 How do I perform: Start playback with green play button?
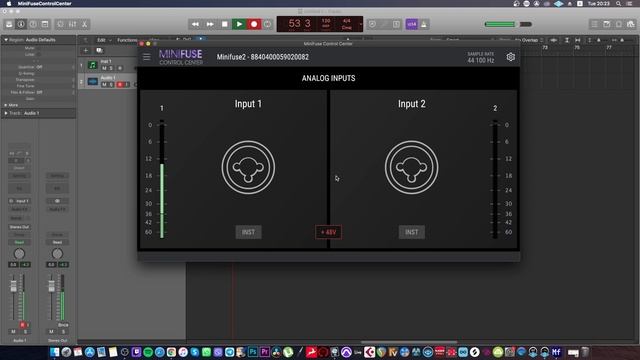pos(239,24)
